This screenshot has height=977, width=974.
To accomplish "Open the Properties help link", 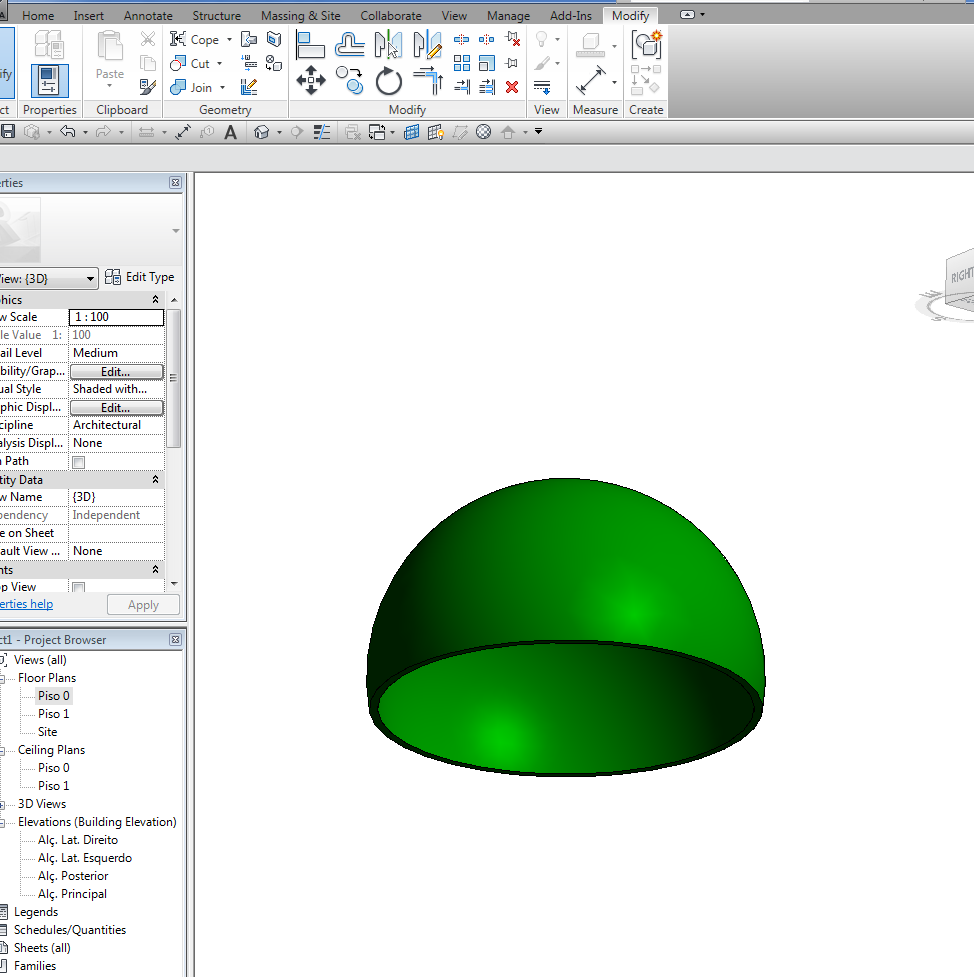I will click(26, 604).
